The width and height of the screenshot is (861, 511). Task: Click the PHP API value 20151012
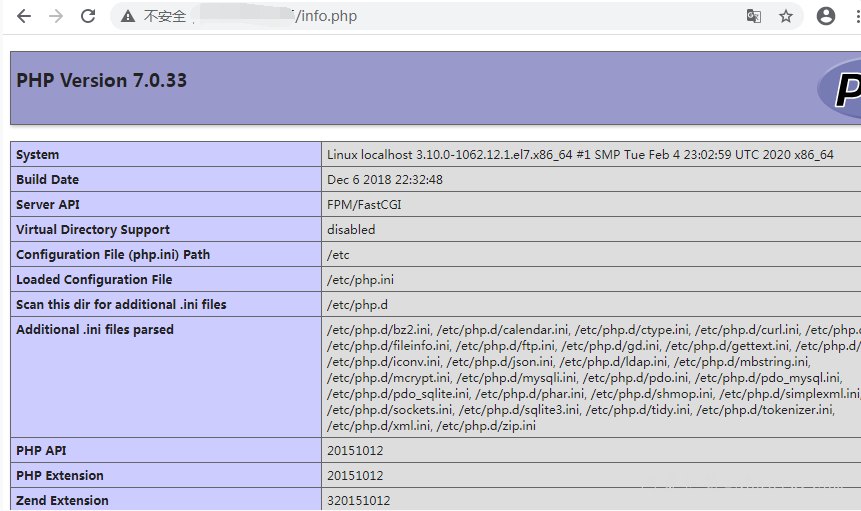pos(355,451)
